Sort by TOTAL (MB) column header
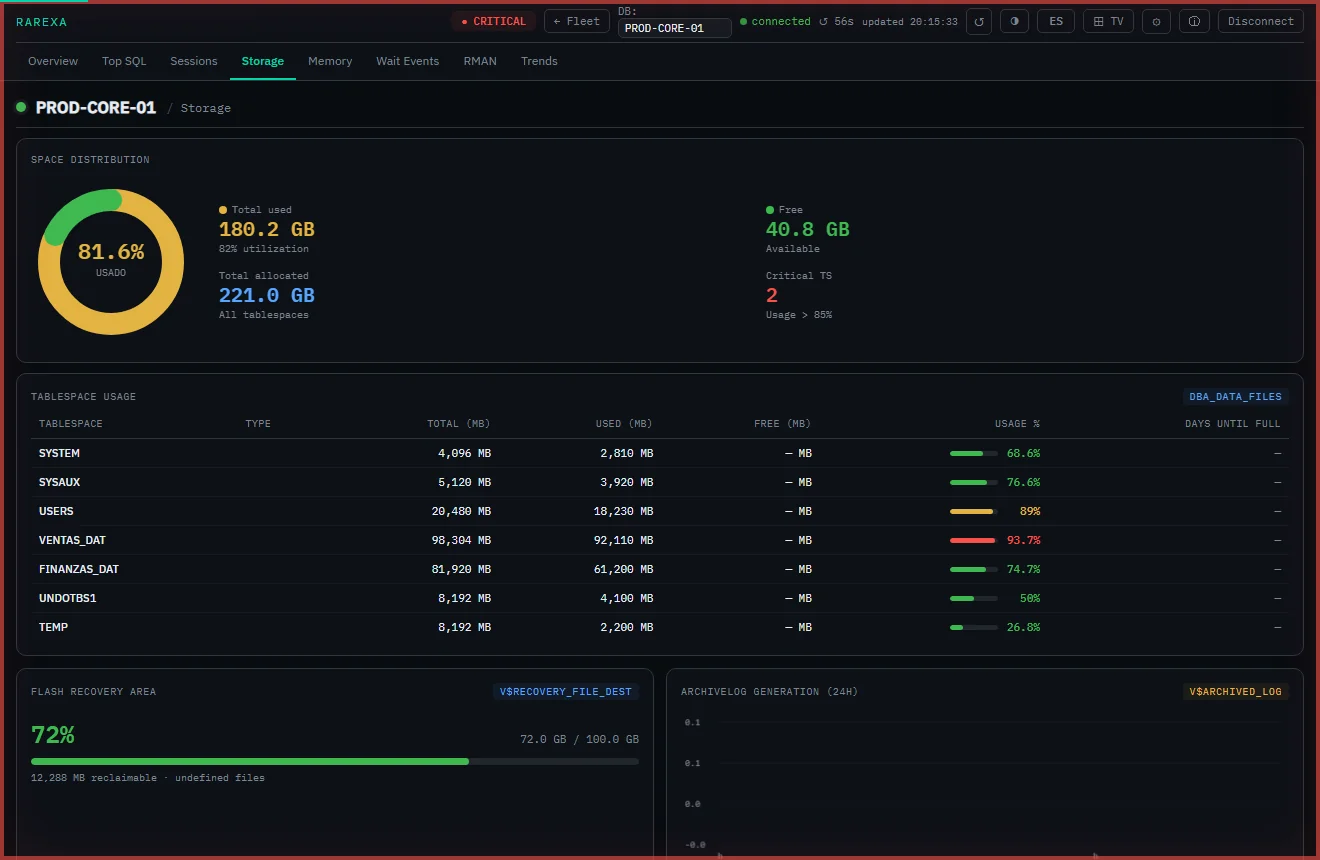This screenshot has width=1320, height=860. click(x=459, y=424)
